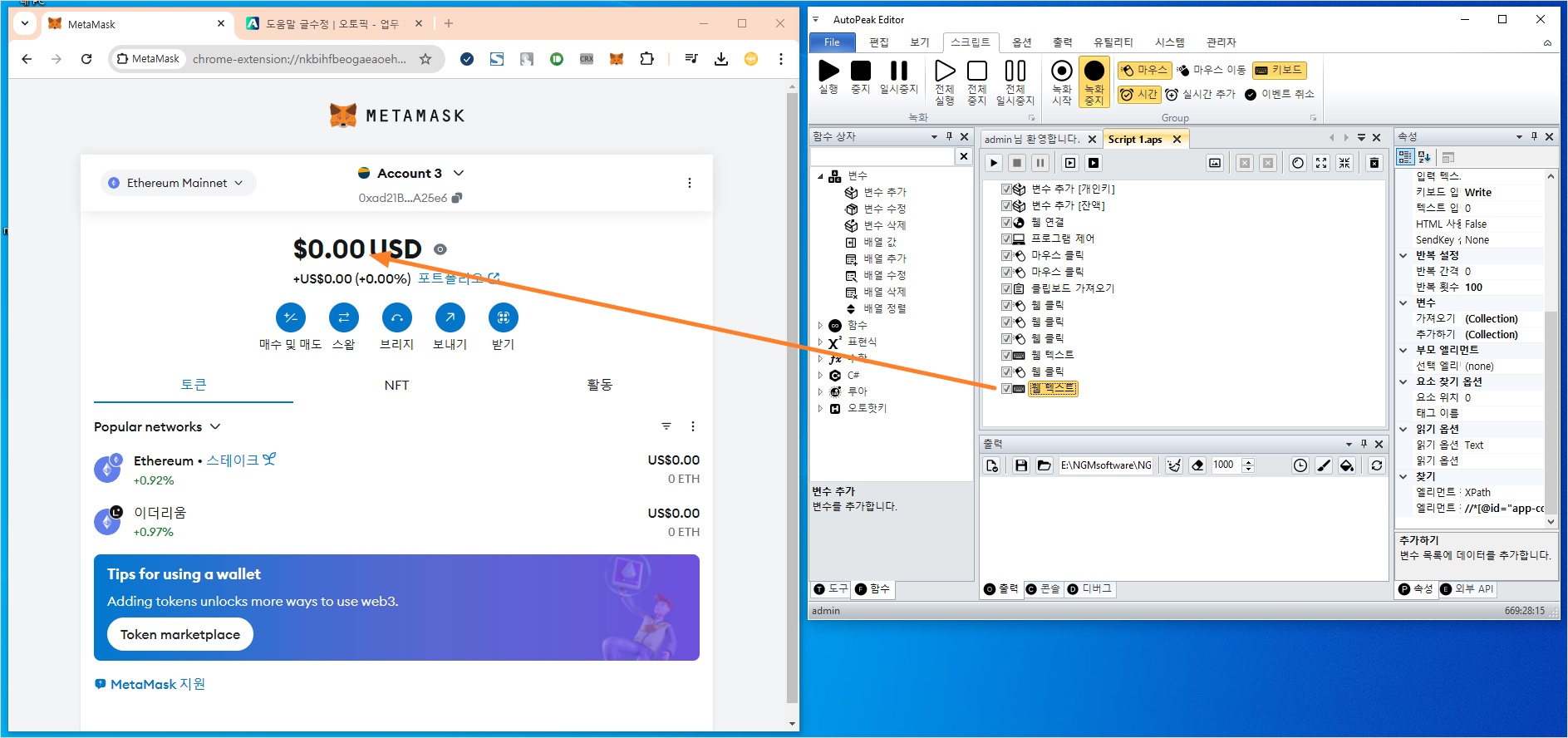Expand the 오토핫키 node in function tree

coord(820,409)
